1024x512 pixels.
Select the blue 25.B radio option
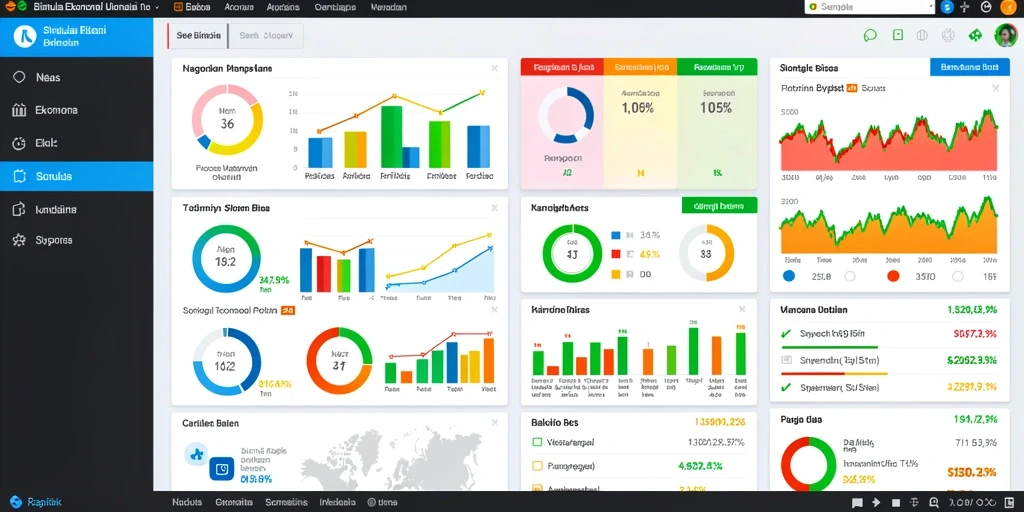(788, 276)
